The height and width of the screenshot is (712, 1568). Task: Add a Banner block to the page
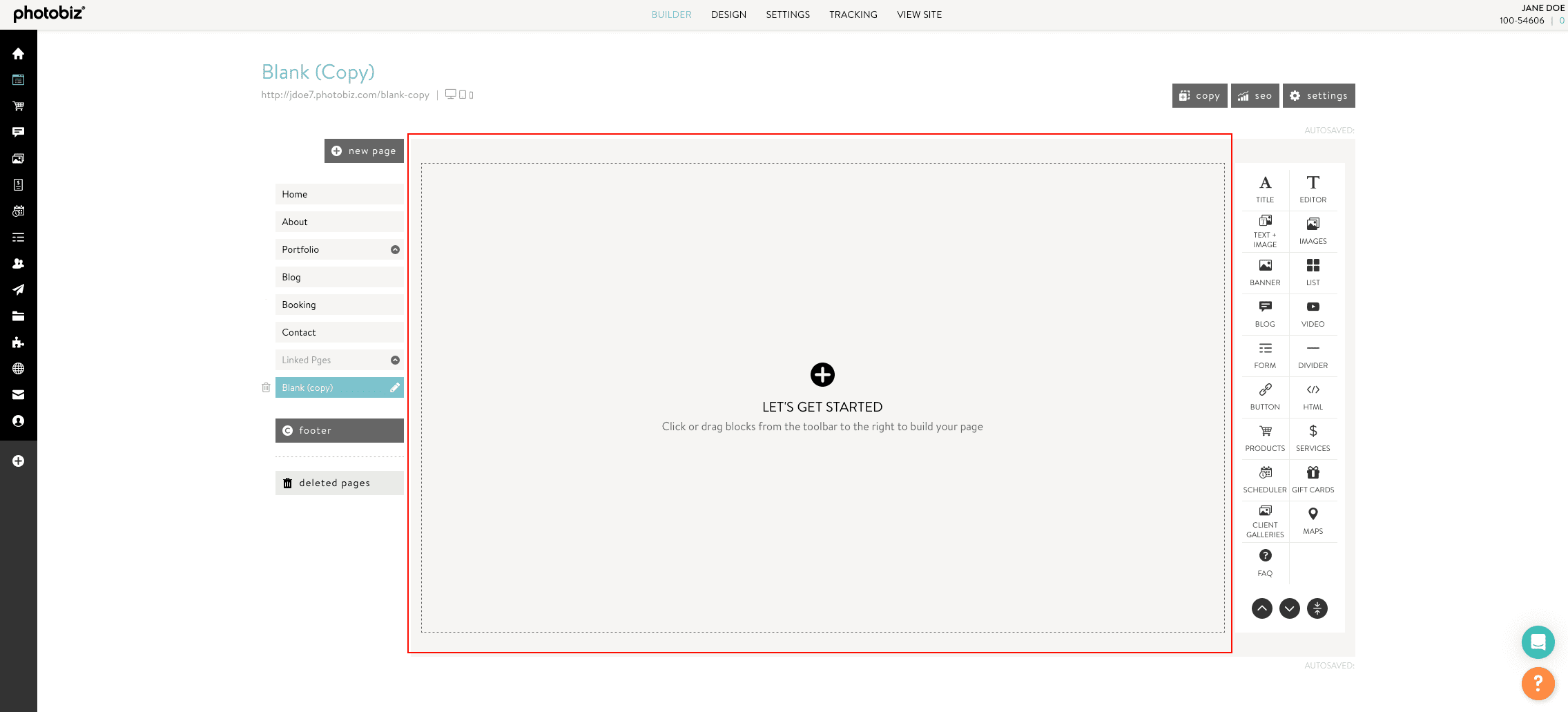click(1264, 271)
